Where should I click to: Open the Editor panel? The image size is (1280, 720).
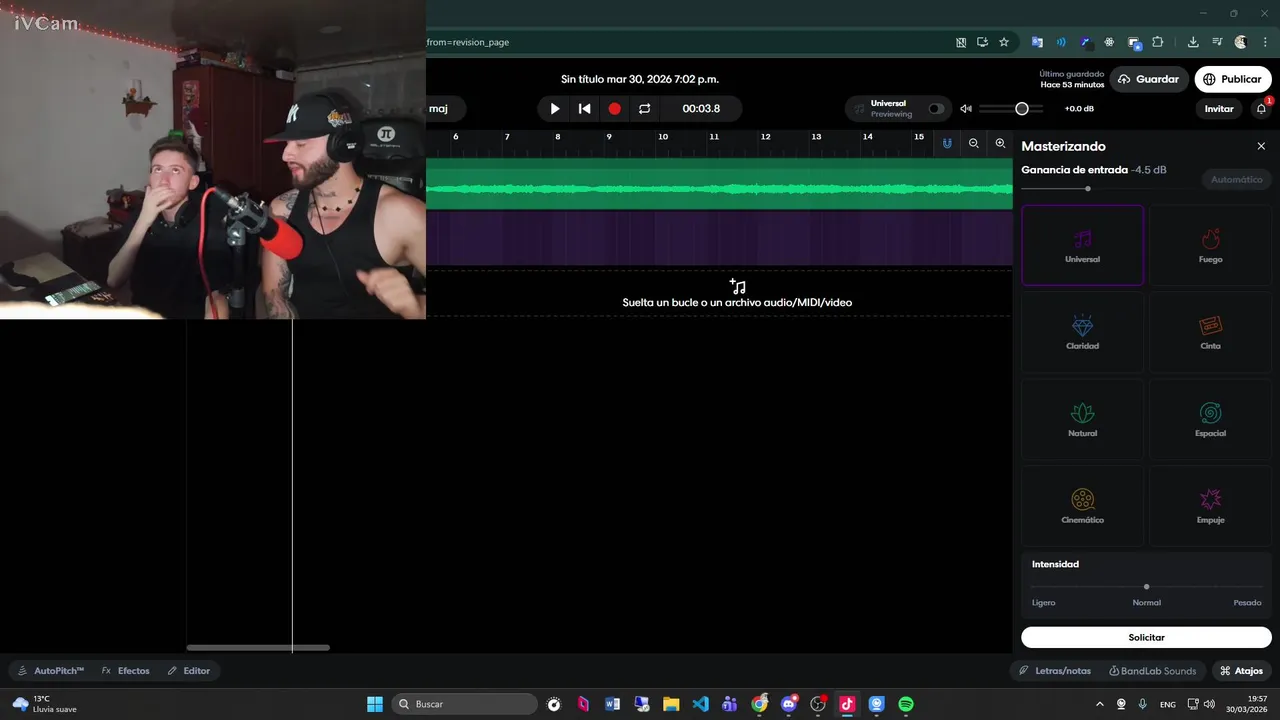coord(188,671)
